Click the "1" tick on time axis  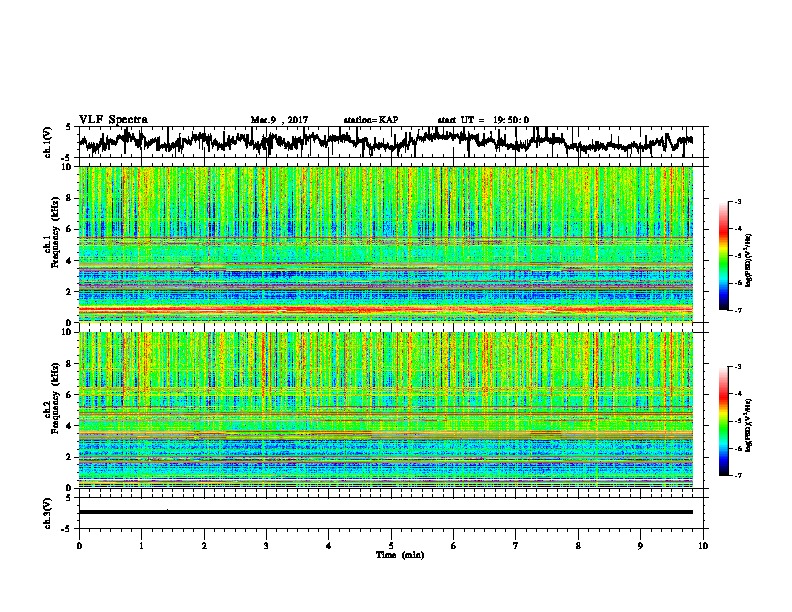[142, 546]
